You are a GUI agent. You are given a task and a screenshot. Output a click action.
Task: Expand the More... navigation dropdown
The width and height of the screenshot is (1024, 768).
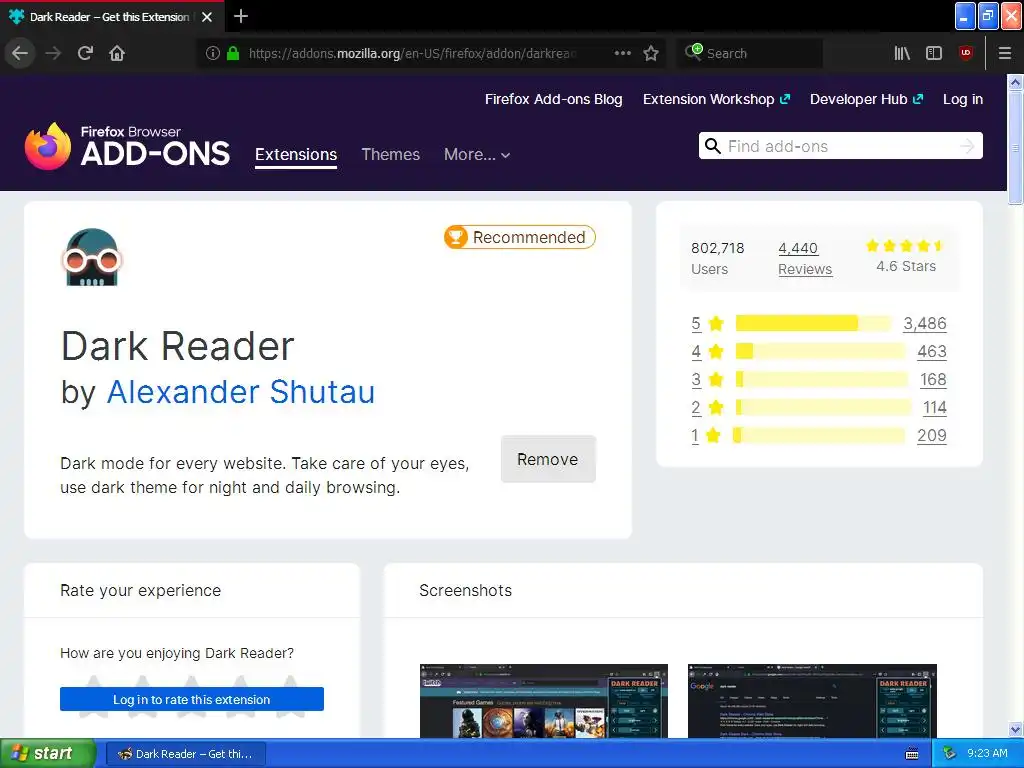click(x=477, y=155)
